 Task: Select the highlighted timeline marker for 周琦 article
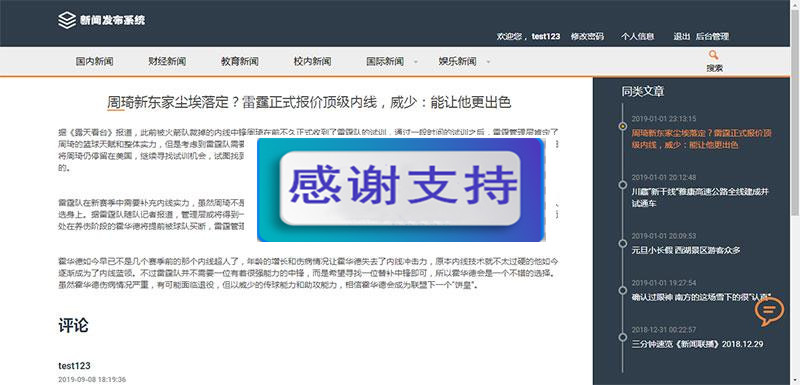(x=622, y=126)
